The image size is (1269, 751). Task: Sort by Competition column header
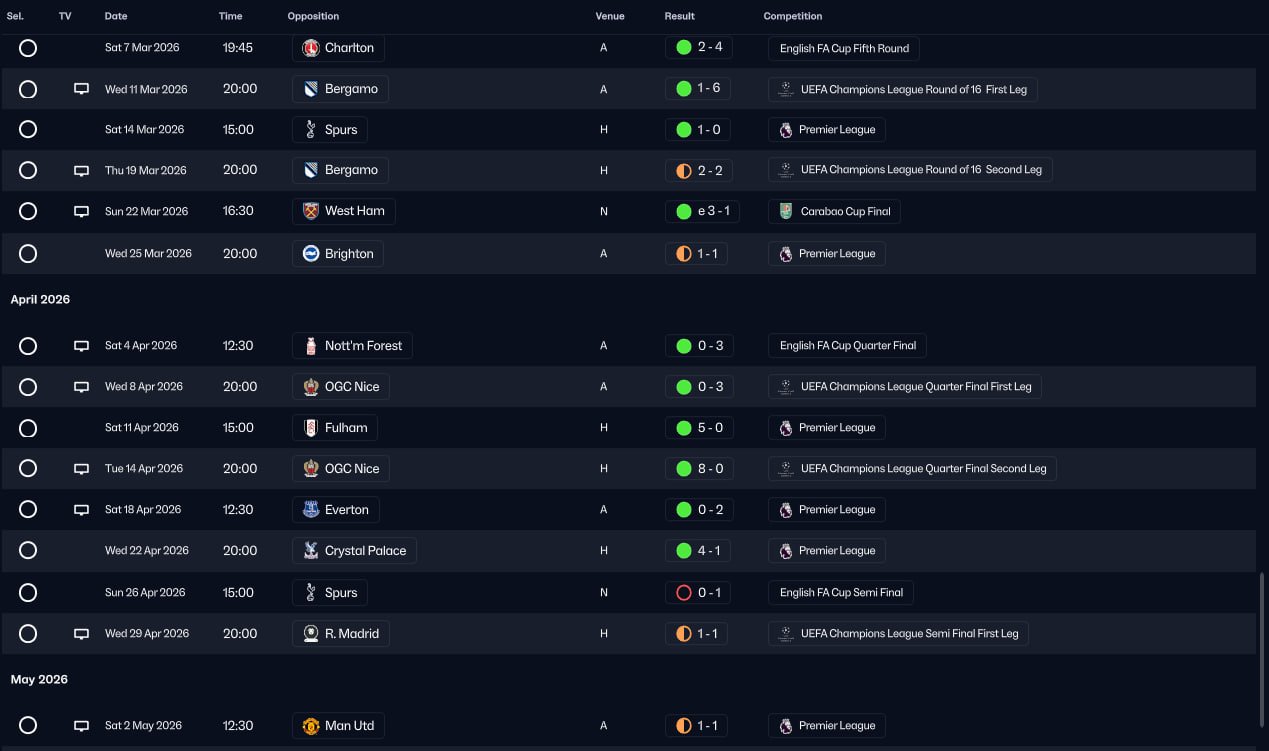pyautogui.click(x=792, y=16)
